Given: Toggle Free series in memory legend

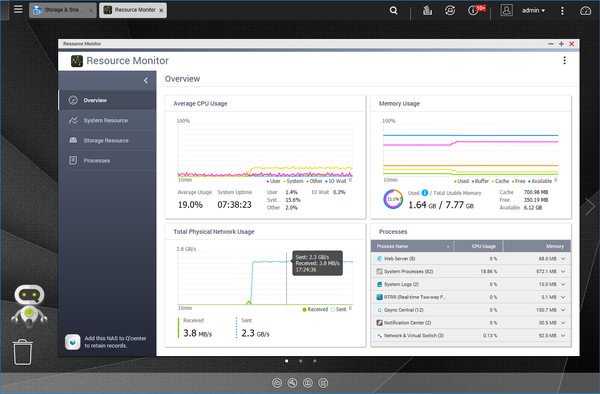Looking at the screenshot, I should (x=518, y=181).
